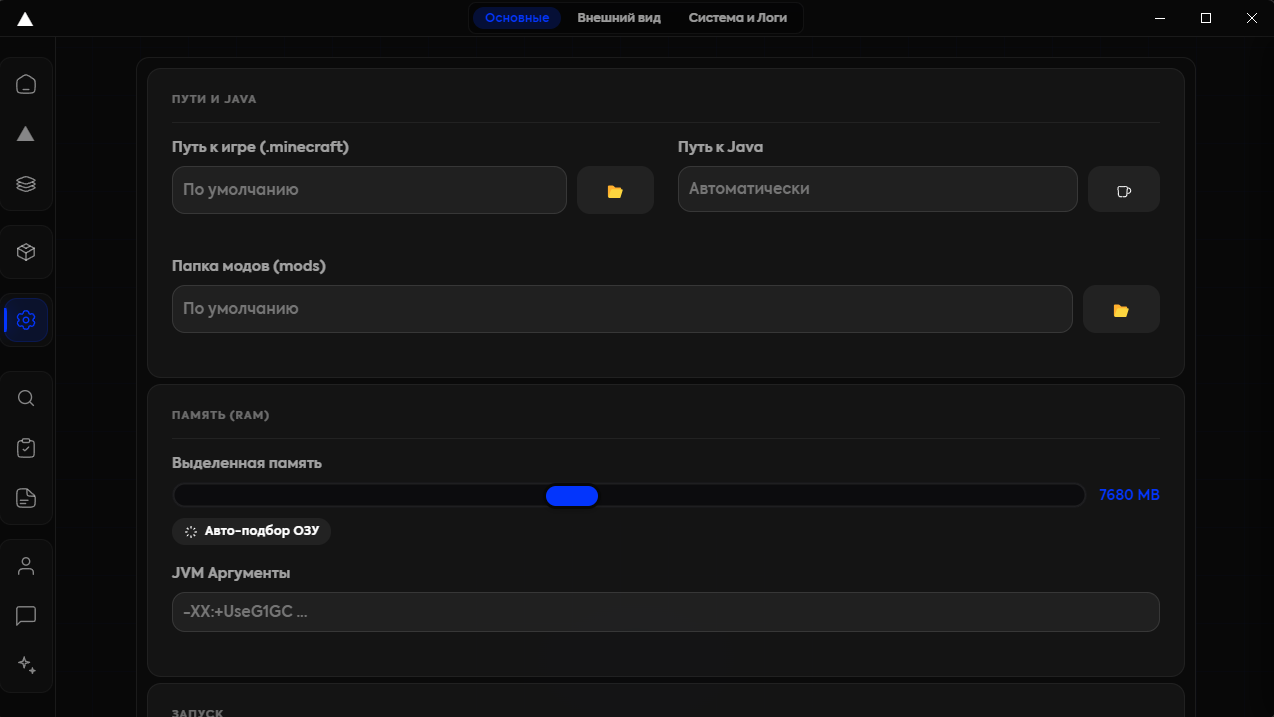
Task: Open the home page in the sidebar
Action: click(x=26, y=84)
